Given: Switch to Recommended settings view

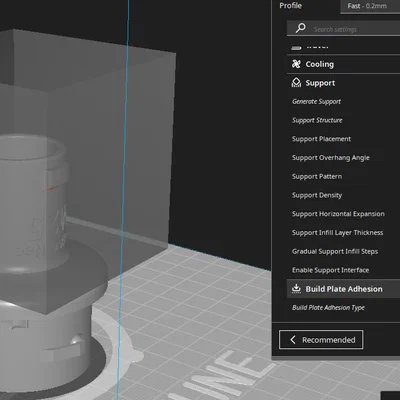Looking at the screenshot, I should (321, 340).
